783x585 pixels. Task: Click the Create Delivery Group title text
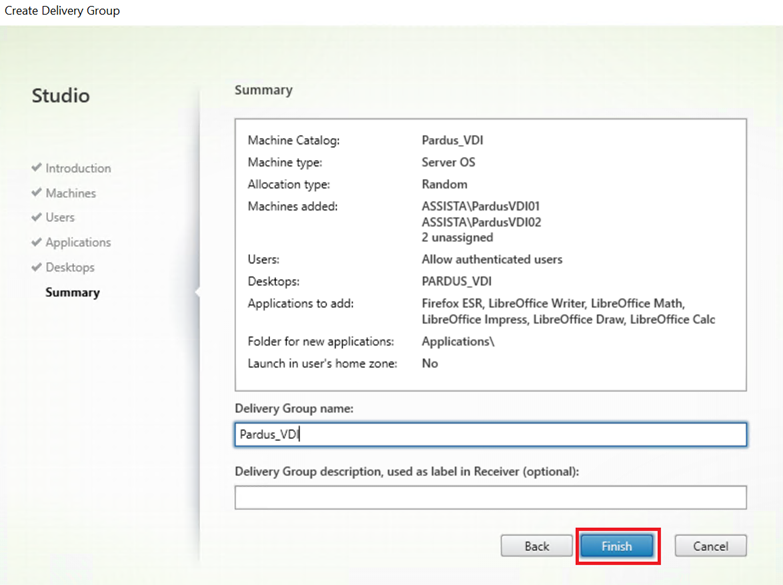pyautogui.click(x=62, y=10)
